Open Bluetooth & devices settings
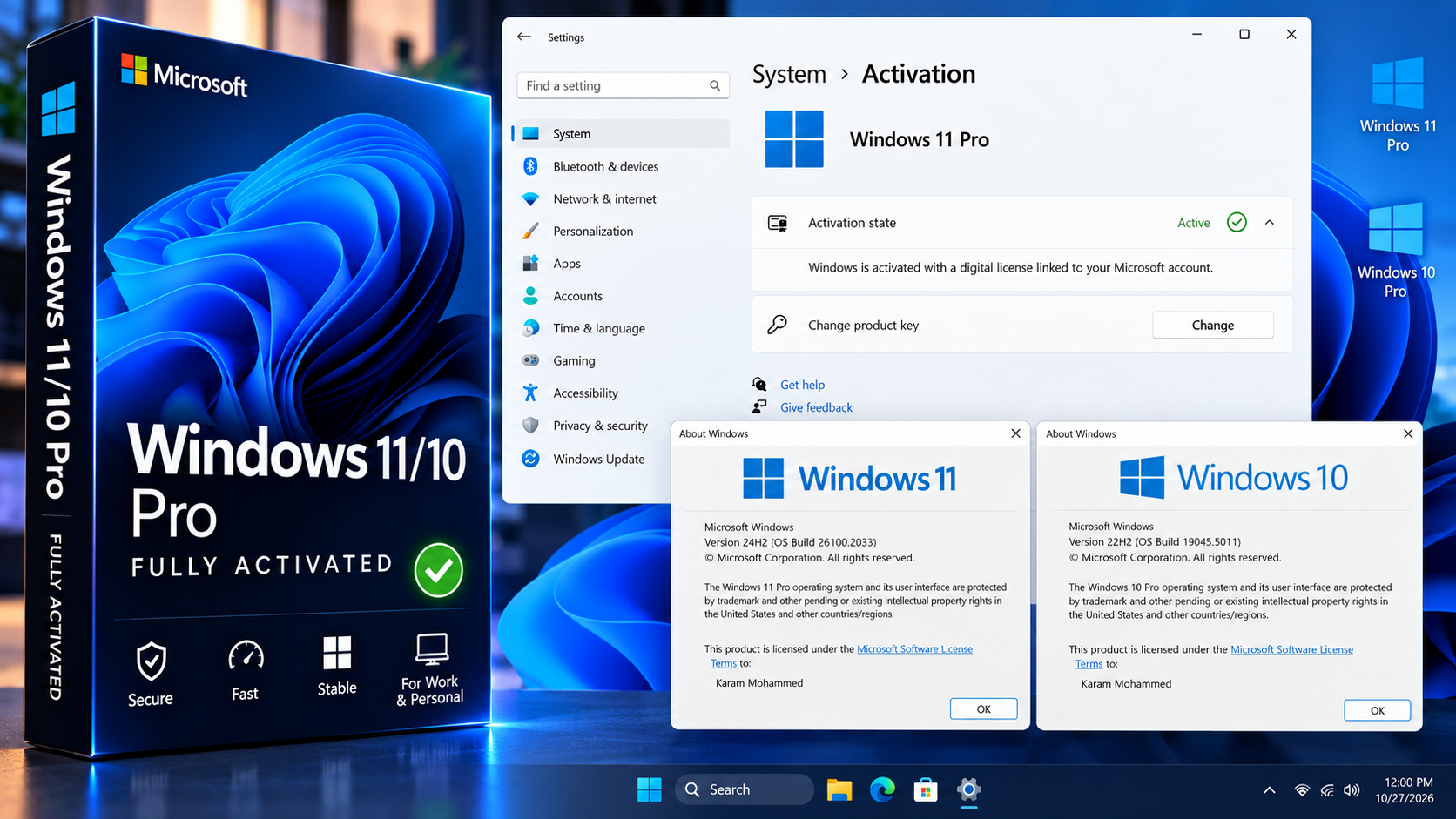 coord(622,166)
